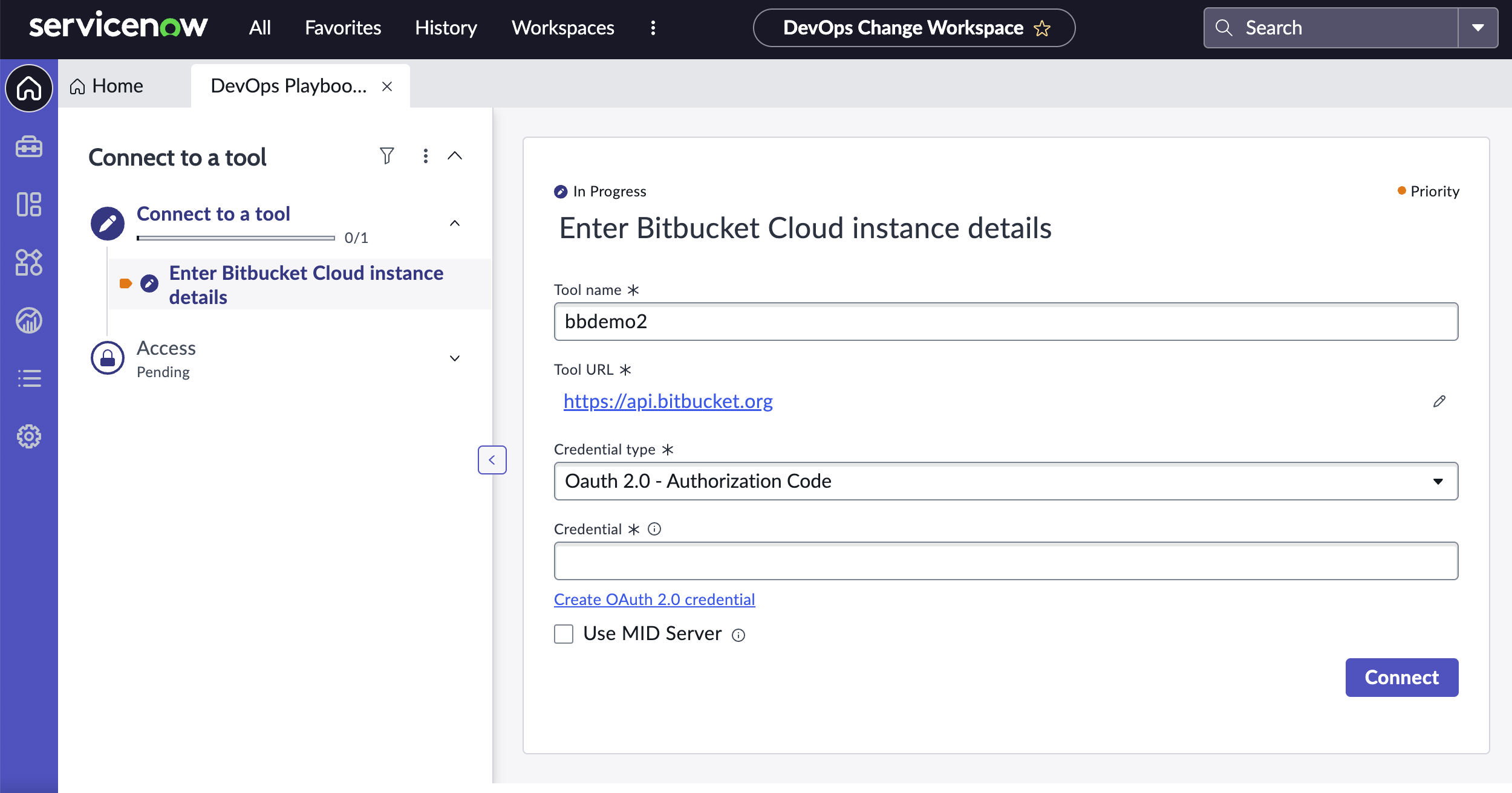Viewport: 1512px width, 793px height.
Task: Open the Favorites menu
Action: [343, 28]
